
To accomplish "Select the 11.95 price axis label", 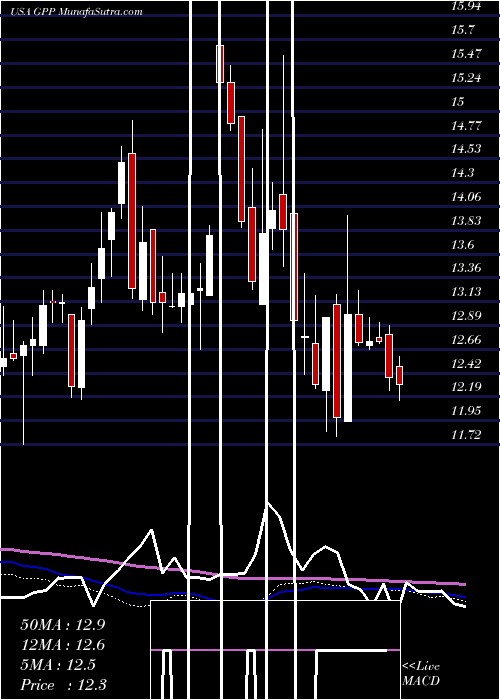I will (467, 411).
